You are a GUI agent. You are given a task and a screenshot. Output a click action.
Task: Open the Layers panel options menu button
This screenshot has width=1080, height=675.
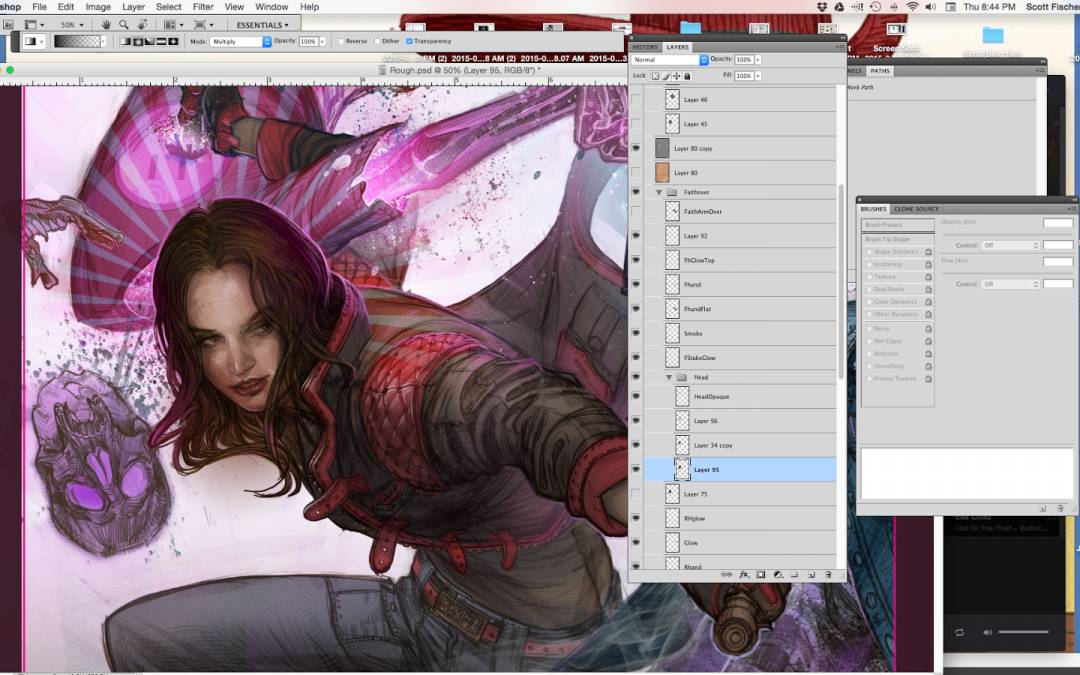[840, 47]
